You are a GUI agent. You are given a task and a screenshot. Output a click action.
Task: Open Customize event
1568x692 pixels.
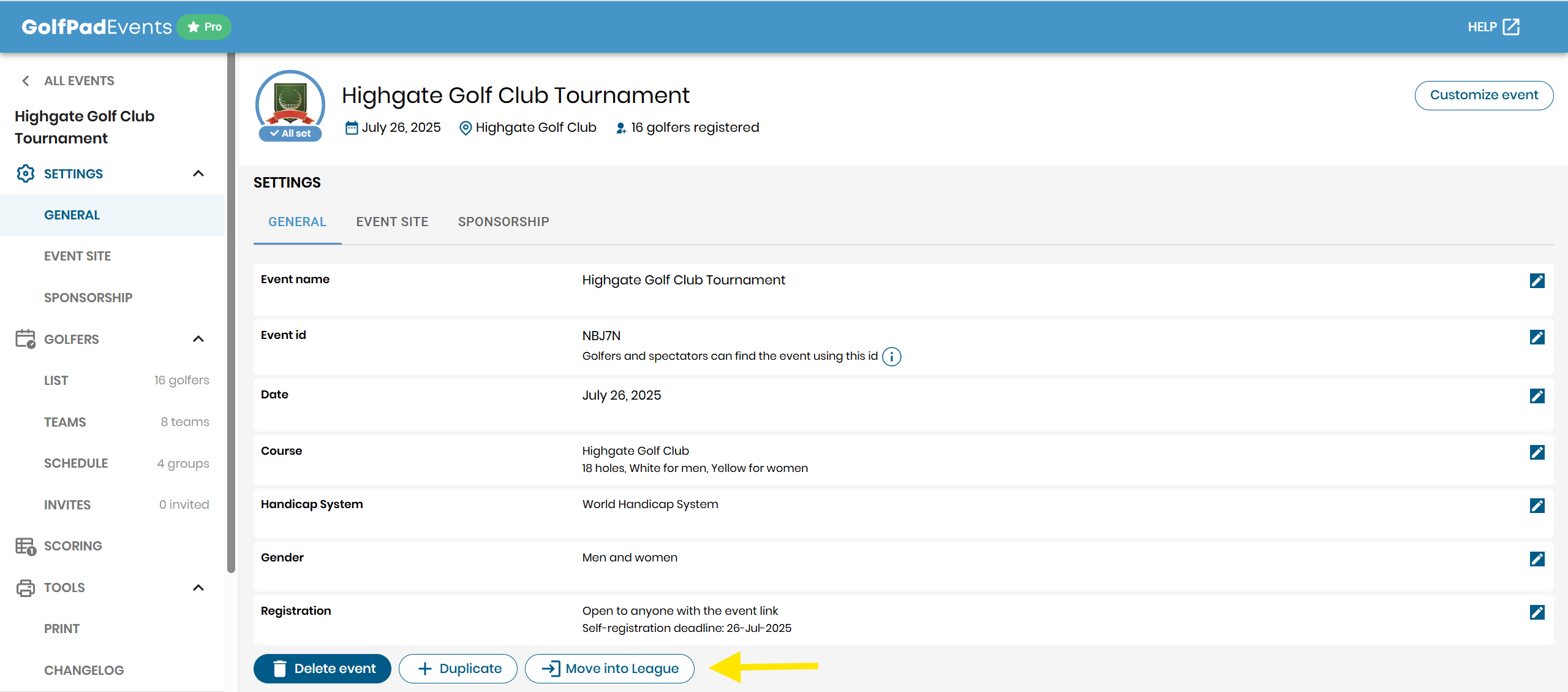coord(1483,95)
